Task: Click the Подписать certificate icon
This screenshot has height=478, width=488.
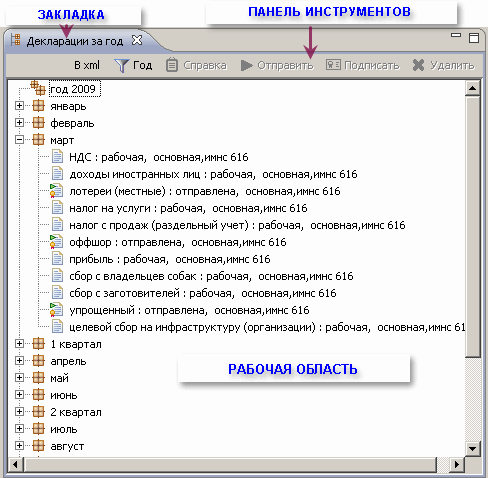Action: point(333,65)
